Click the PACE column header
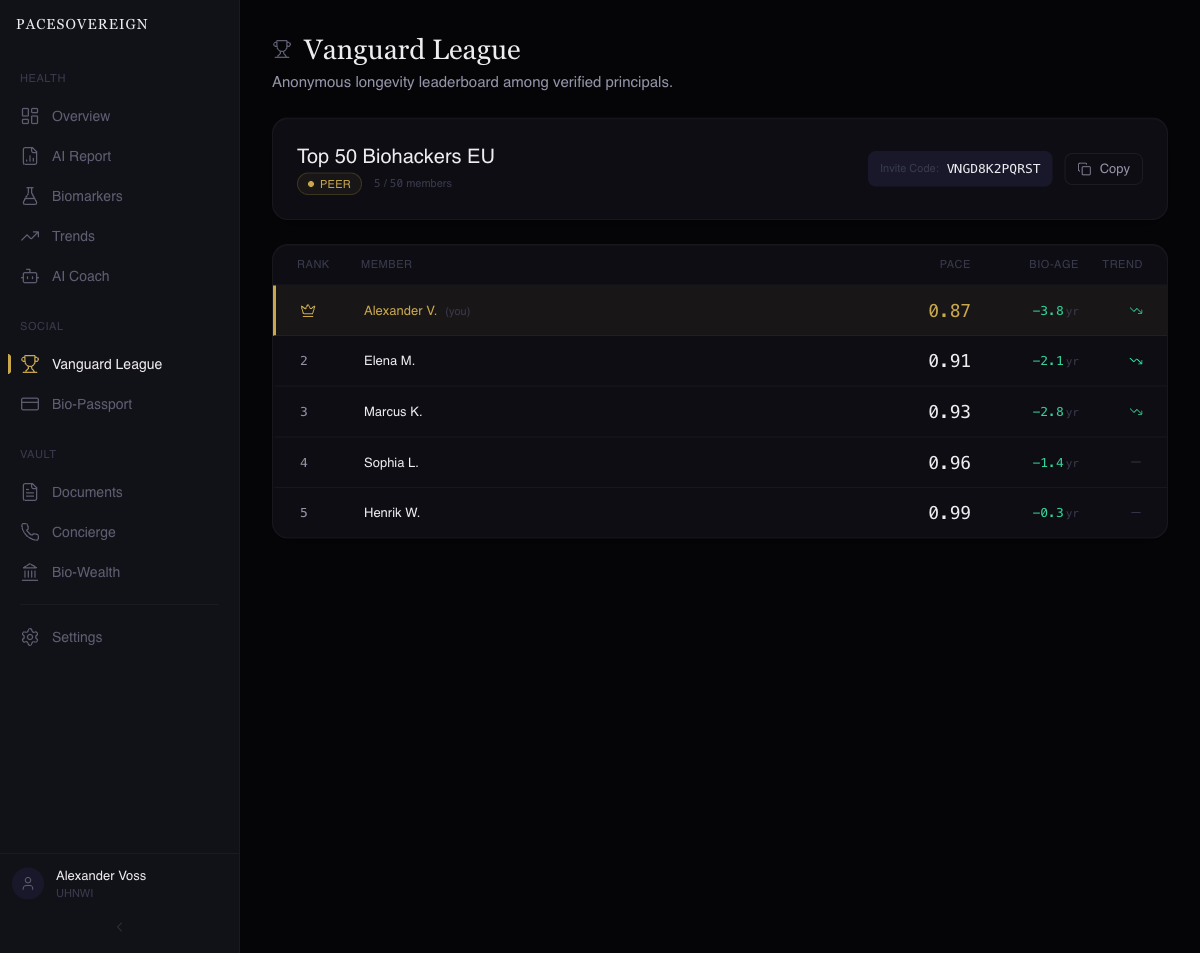Viewport: 1200px width, 953px height. click(x=954, y=264)
